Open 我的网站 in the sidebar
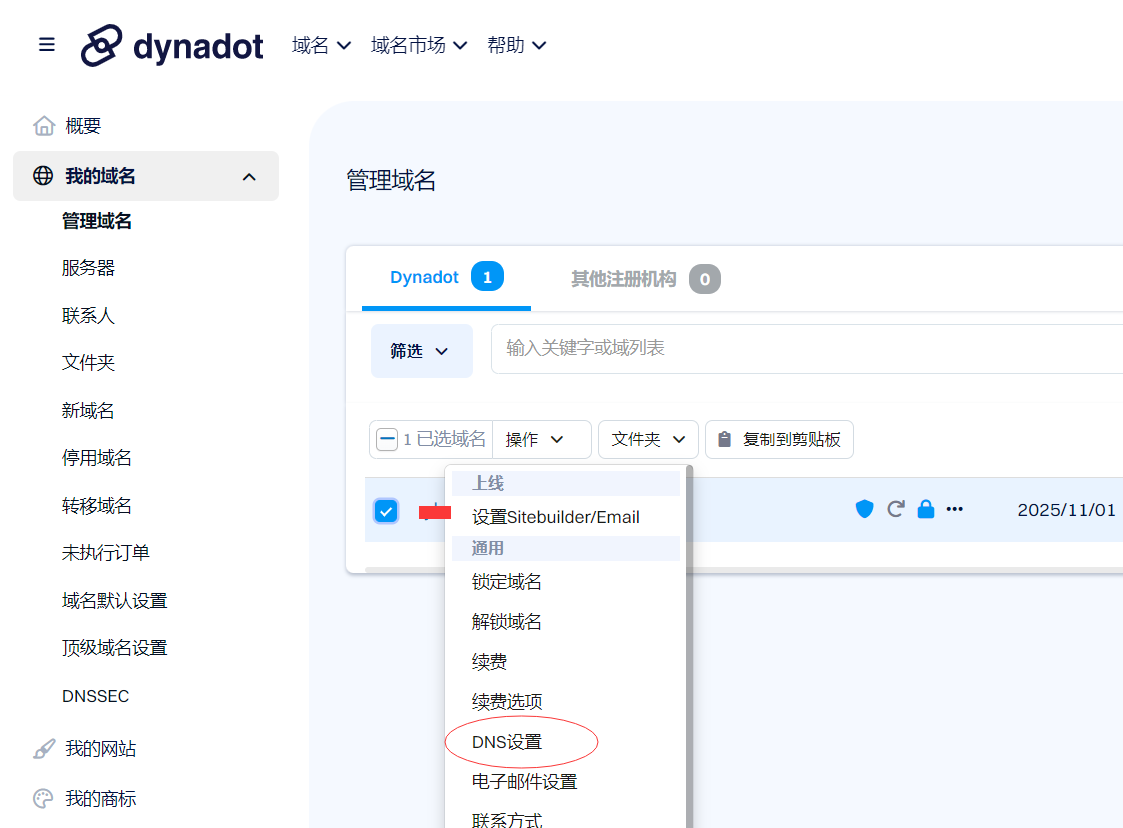1123x828 pixels. click(101, 748)
